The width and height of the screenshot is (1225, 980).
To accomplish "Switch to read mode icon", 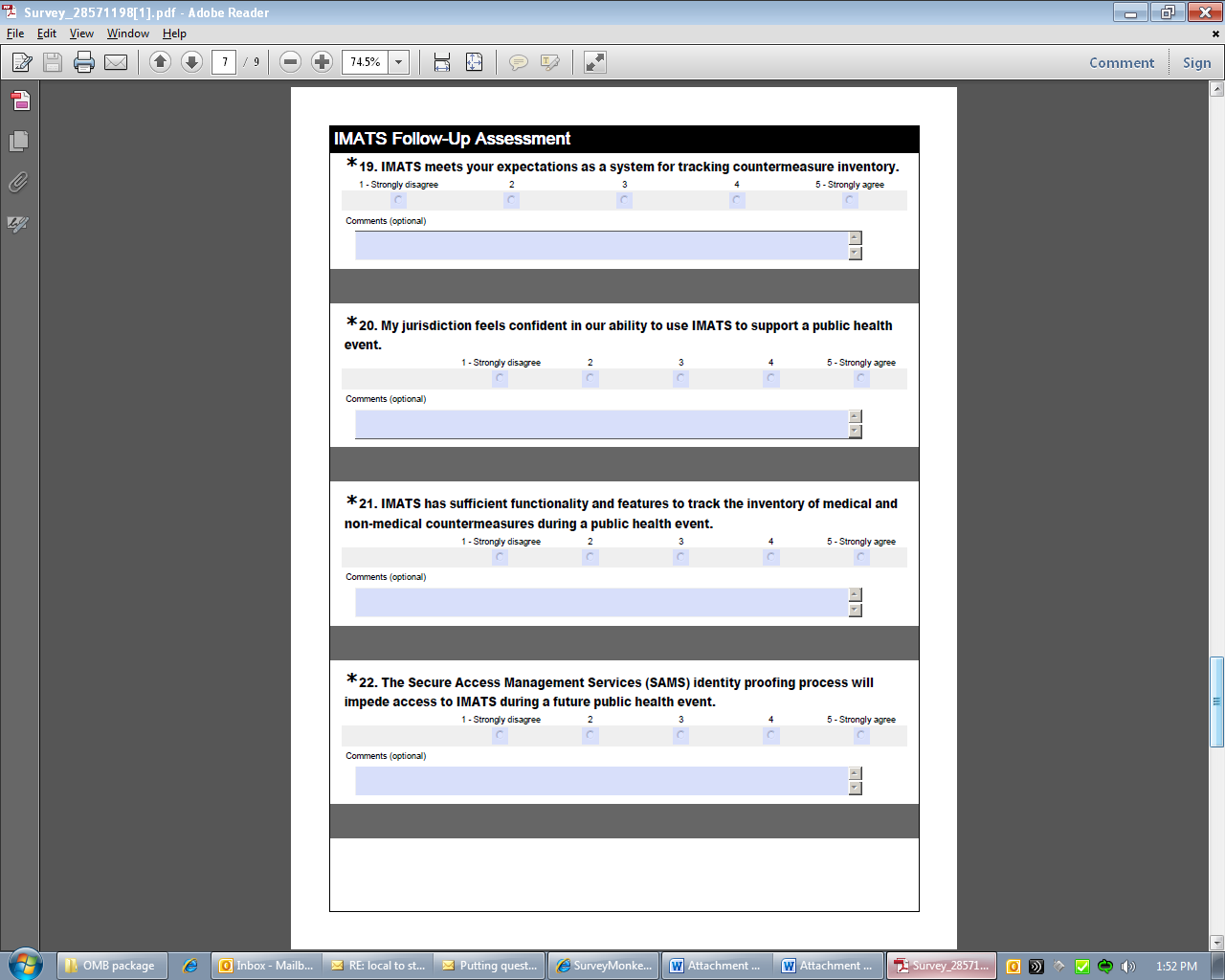I will tap(595, 62).
